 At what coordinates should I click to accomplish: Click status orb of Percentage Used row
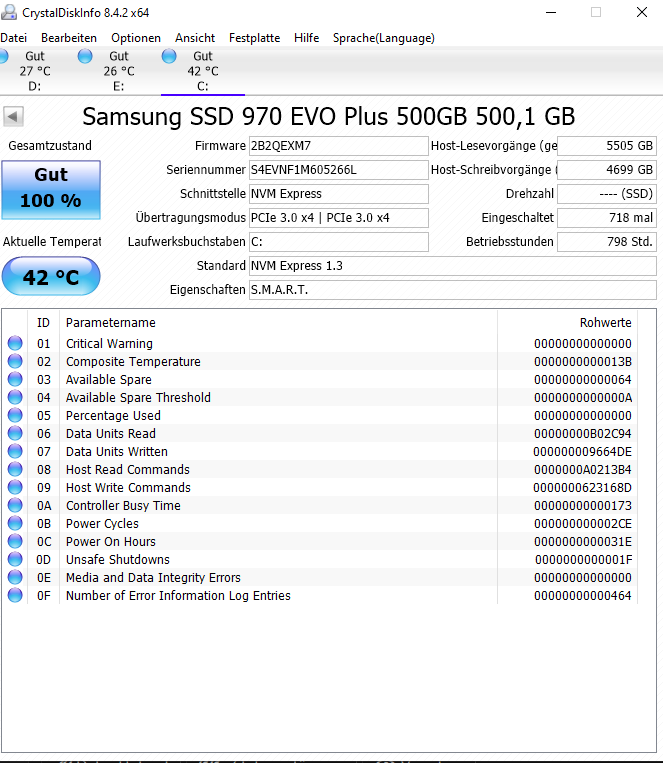pyautogui.click(x=15, y=415)
